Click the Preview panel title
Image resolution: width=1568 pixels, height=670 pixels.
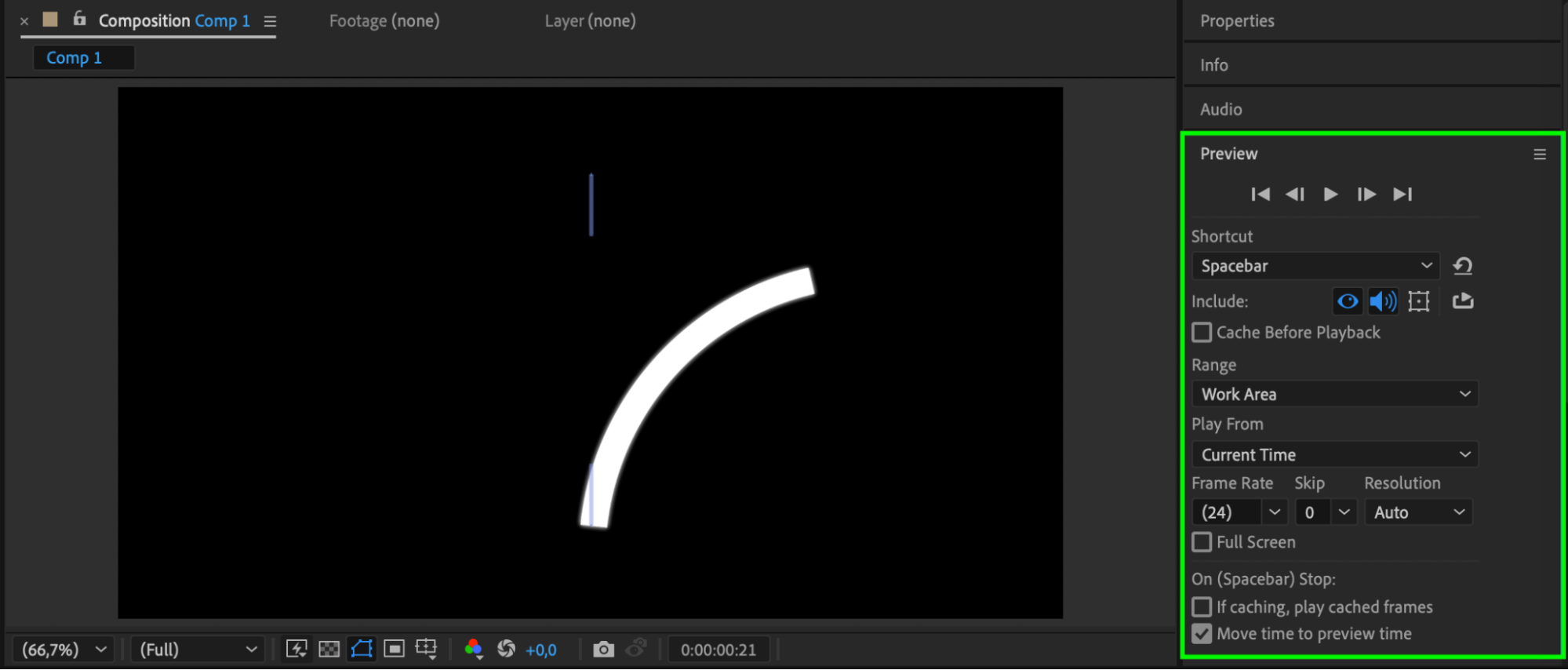click(x=1229, y=154)
